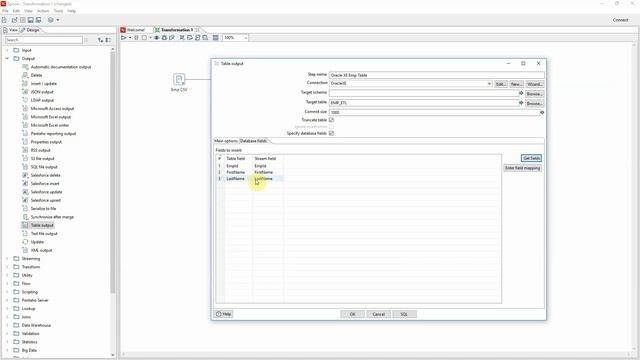Click the perspective layers icon in main toolbar
Screen dimensions: 640x360
(51, 20)
